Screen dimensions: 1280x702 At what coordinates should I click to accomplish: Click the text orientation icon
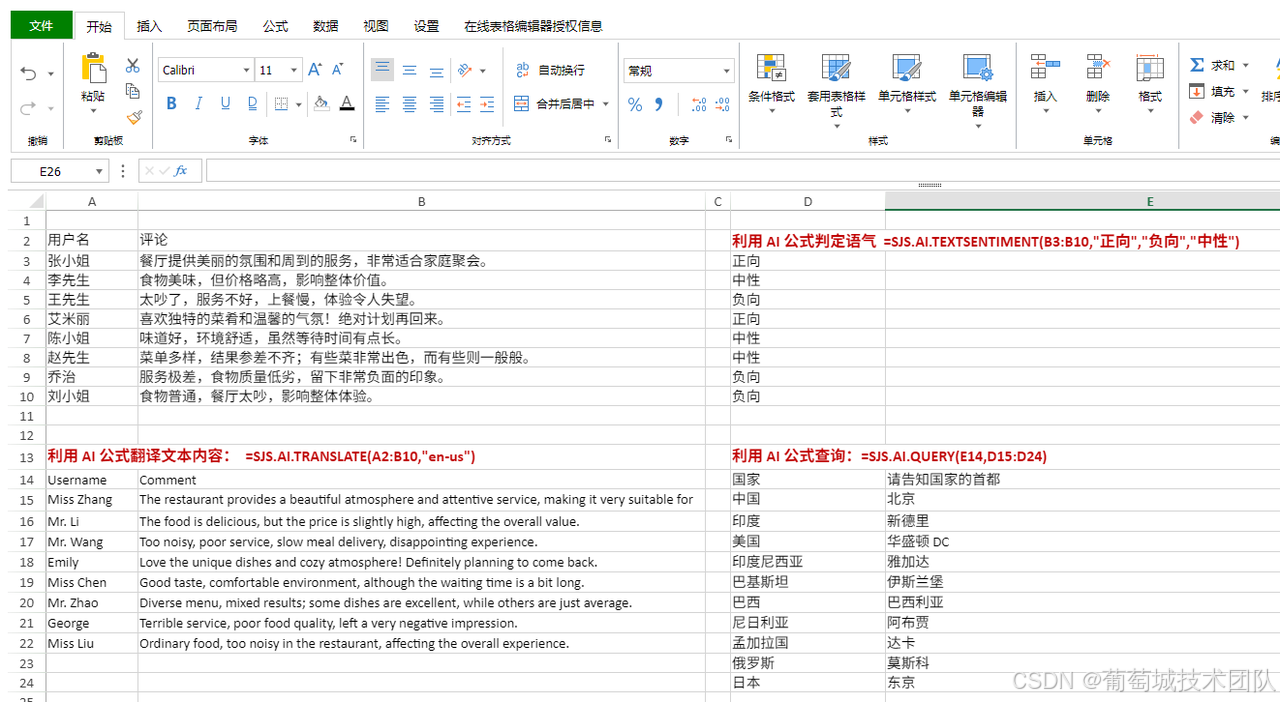464,70
